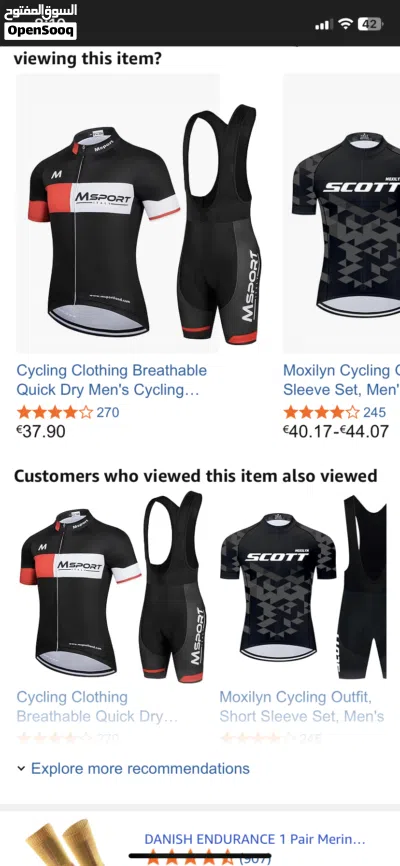Open Msport jersey image in top carousel

(118, 213)
